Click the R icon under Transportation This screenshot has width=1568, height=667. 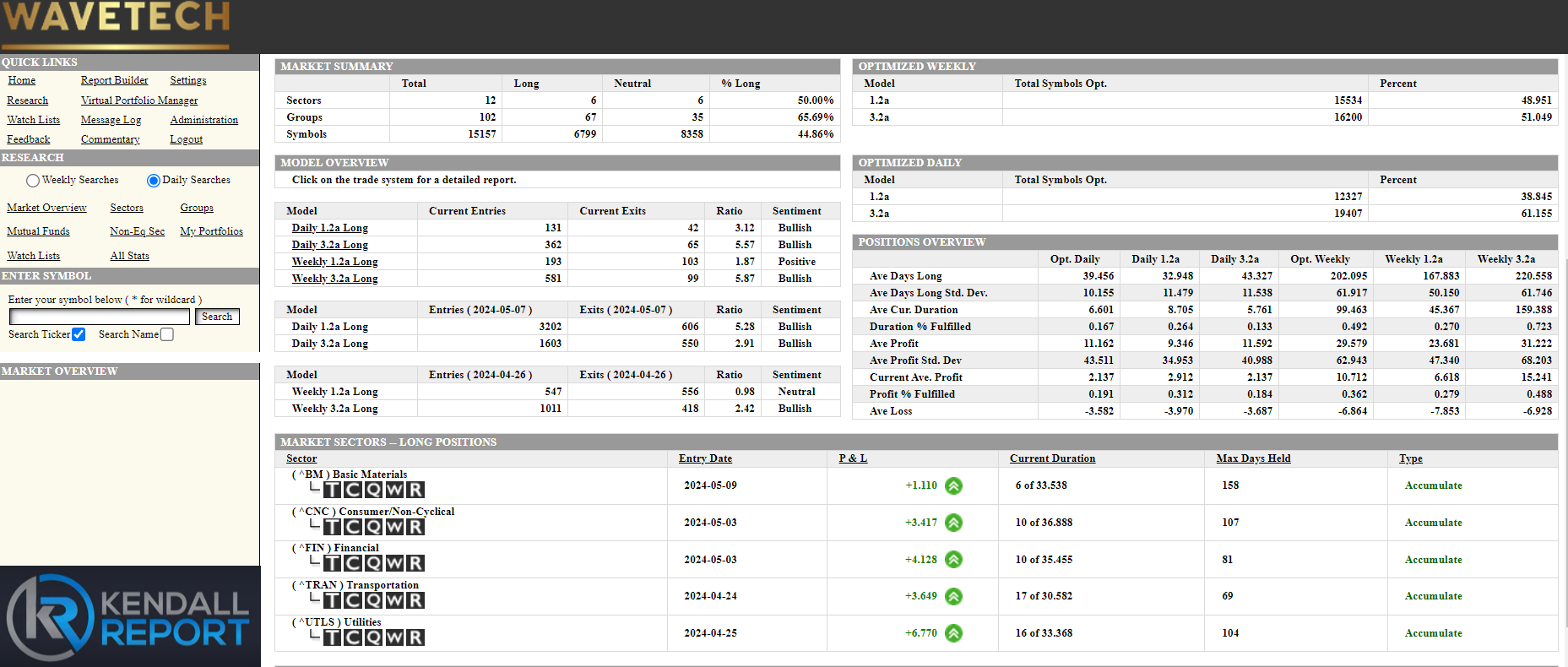pyautogui.click(x=415, y=600)
